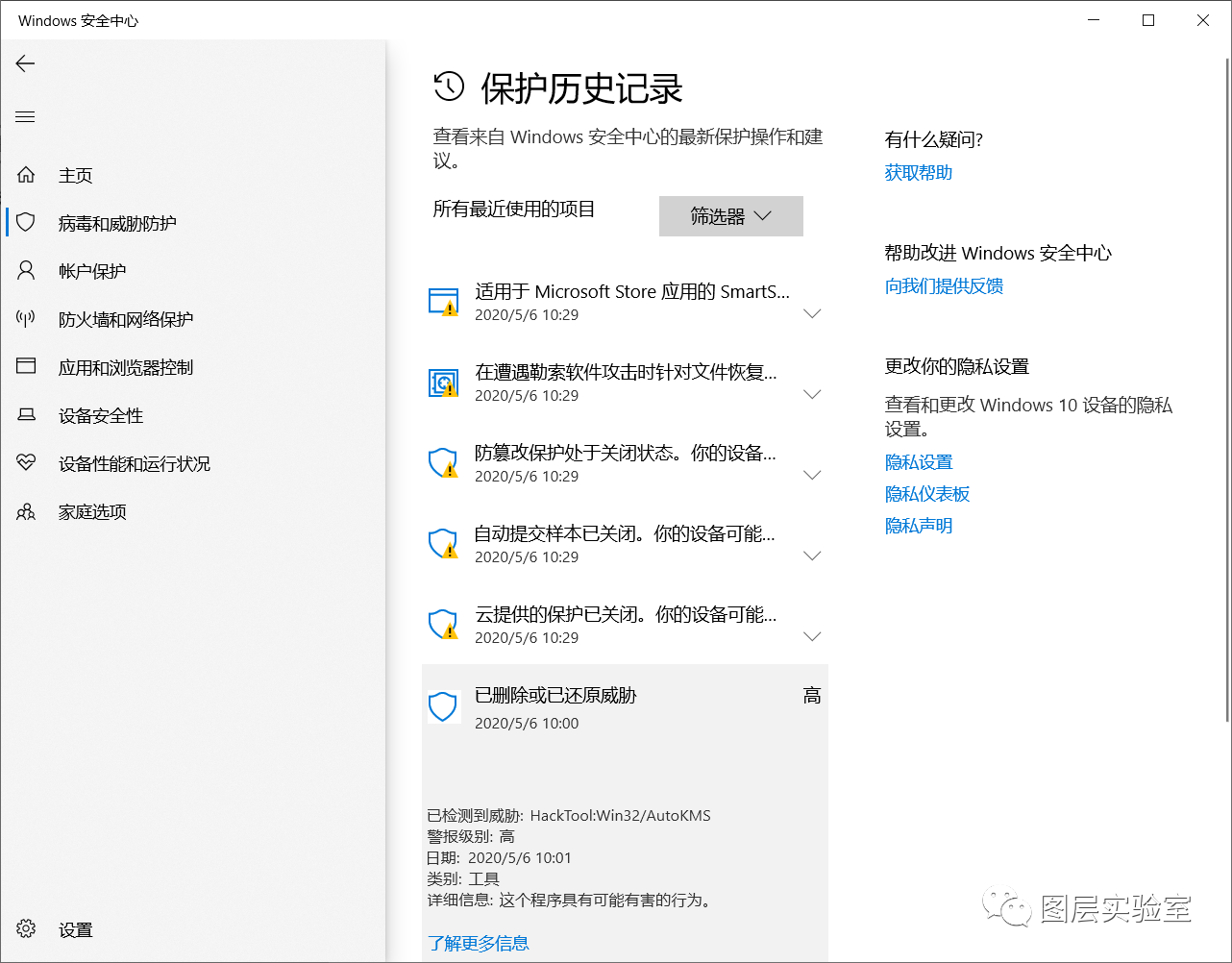Image resolution: width=1232 pixels, height=963 pixels.
Task: Click the Home (主页) house icon
Action: [x=26, y=175]
